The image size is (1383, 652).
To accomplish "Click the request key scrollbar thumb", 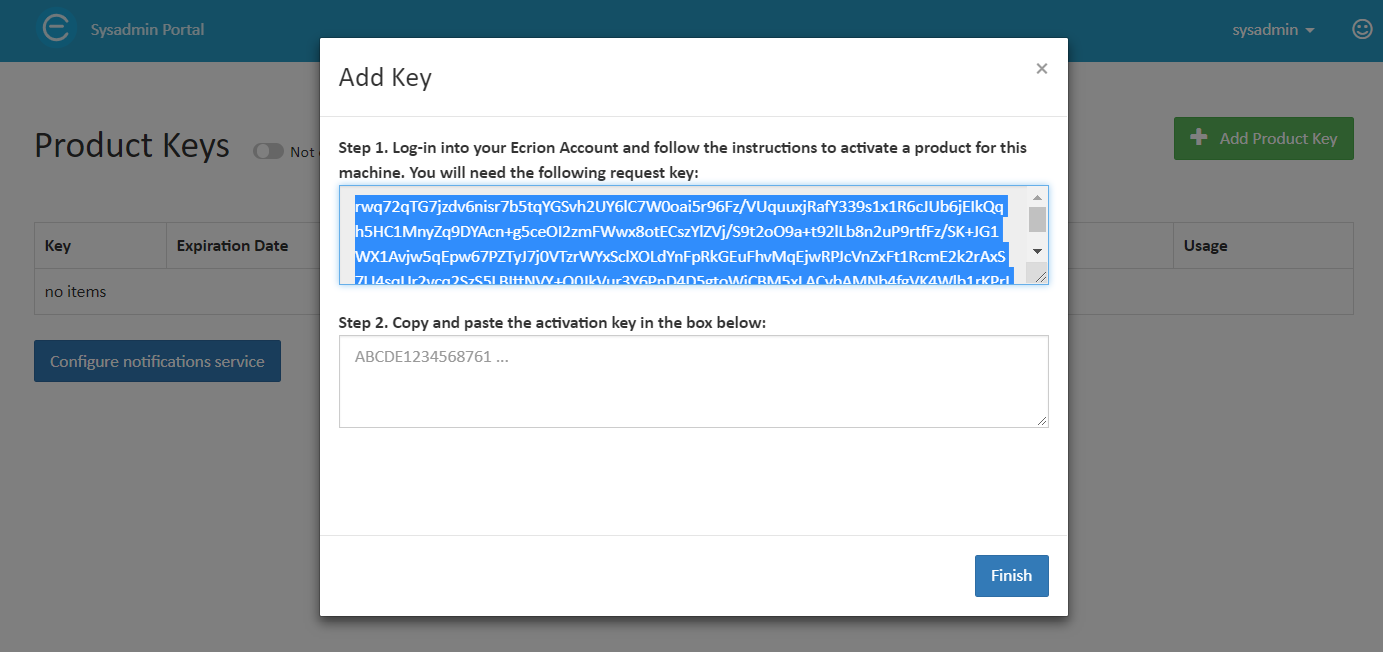I will tap(1037, 219).
